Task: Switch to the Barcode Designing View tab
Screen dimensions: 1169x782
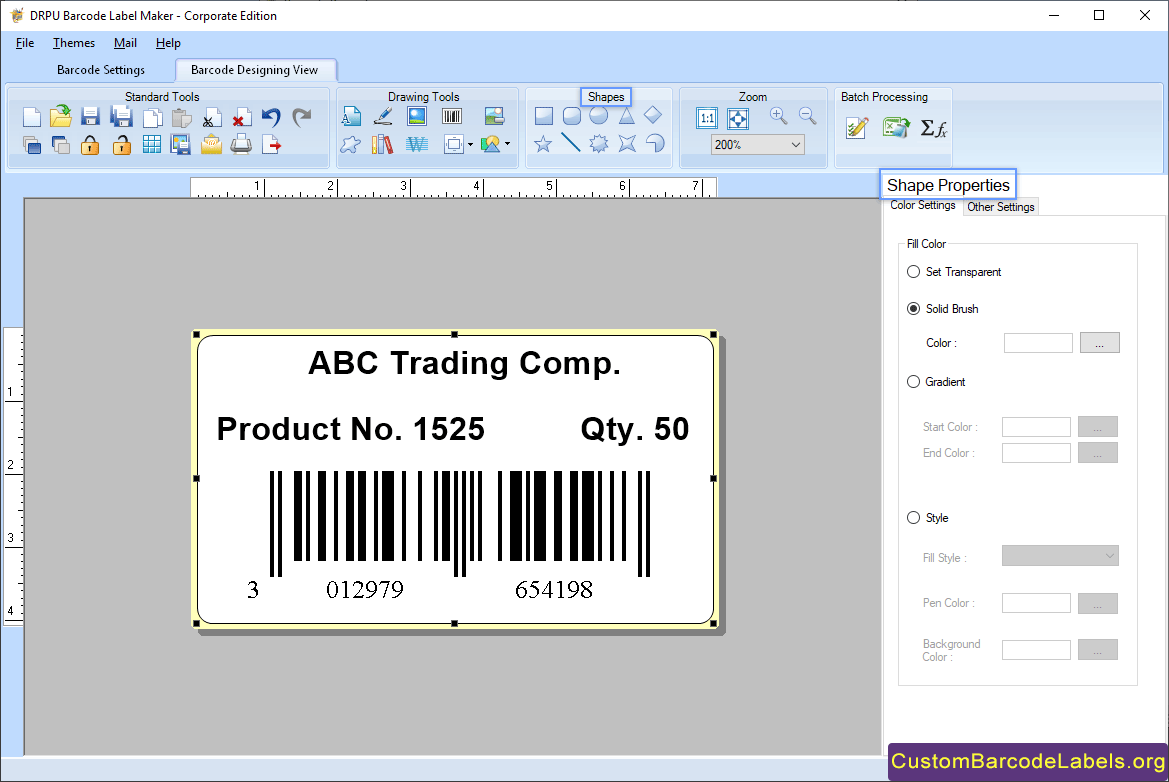Action: pyautogui.click(x=255, y=70)
